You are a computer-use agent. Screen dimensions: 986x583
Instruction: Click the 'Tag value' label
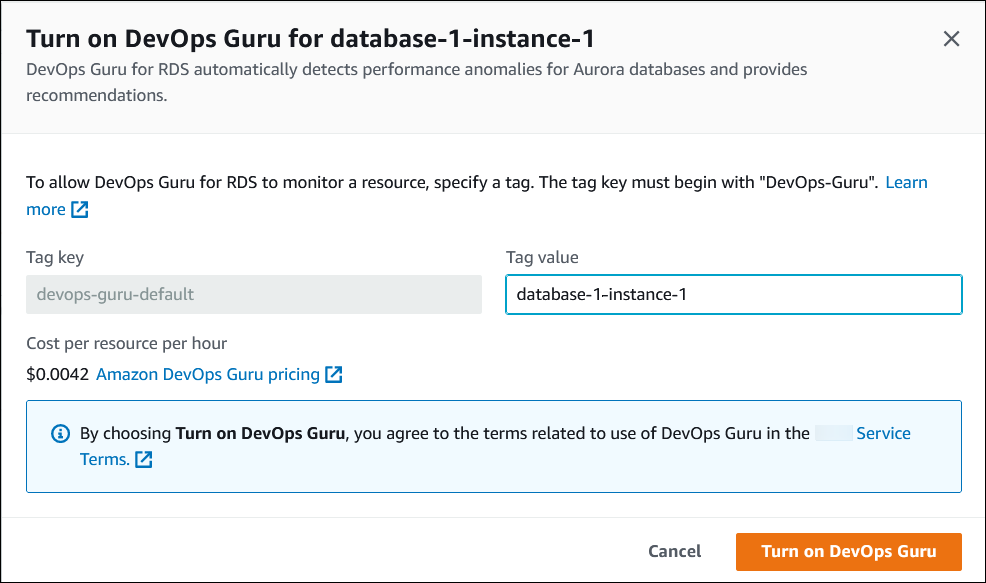tap(542, 258)
